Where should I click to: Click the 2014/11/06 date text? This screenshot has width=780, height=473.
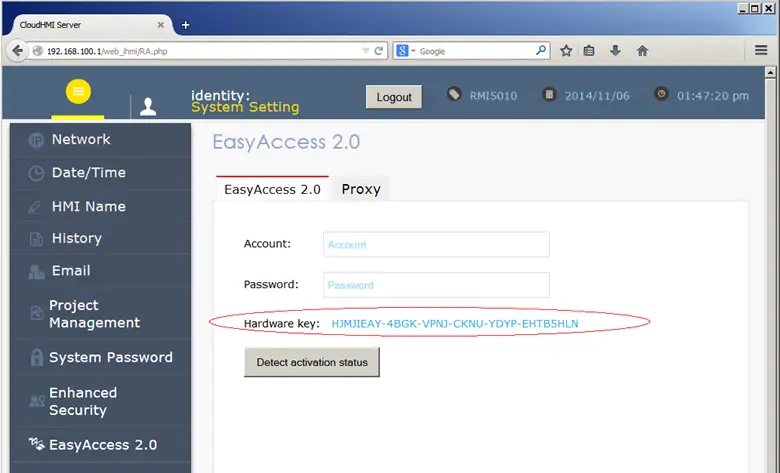tap(597, 96)
